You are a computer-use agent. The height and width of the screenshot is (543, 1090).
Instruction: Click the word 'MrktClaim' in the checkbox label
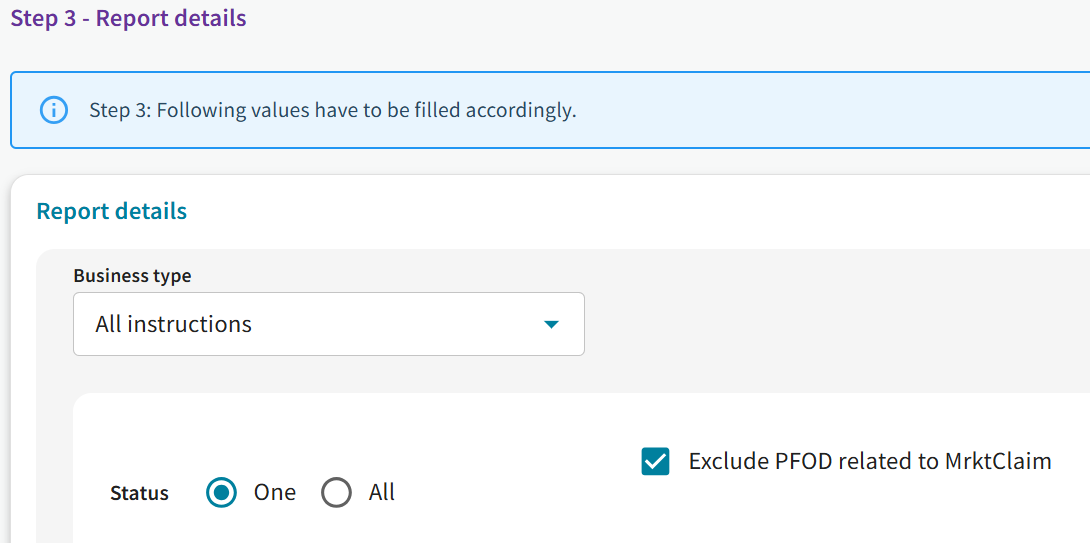click(x=998, y=461)
